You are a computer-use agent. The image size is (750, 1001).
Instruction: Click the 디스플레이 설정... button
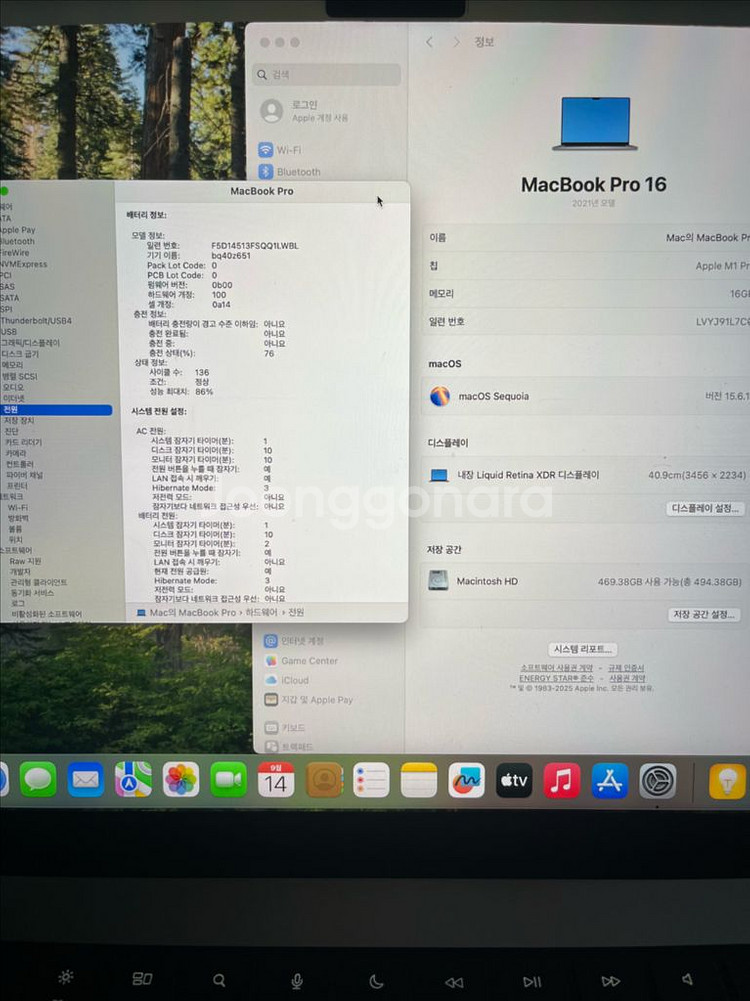point(705,508)
